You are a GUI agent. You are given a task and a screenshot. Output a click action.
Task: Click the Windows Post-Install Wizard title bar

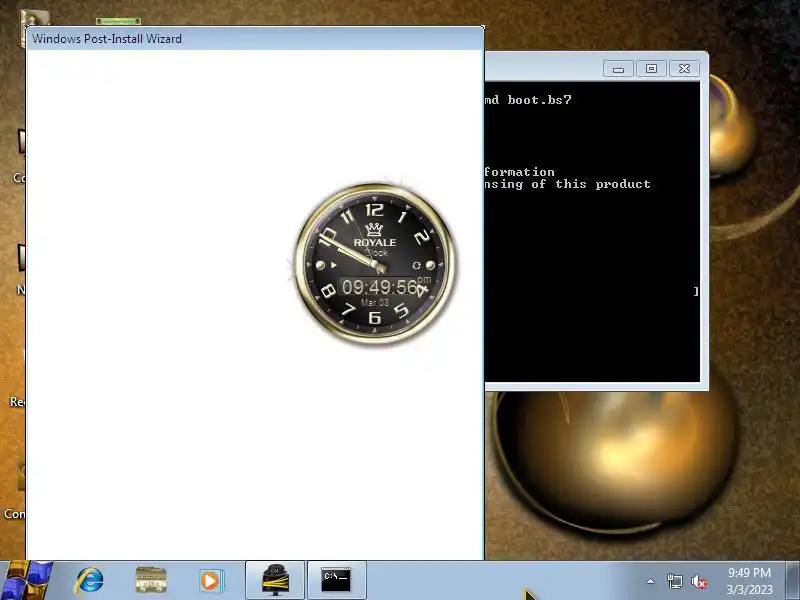pos(255,39)
